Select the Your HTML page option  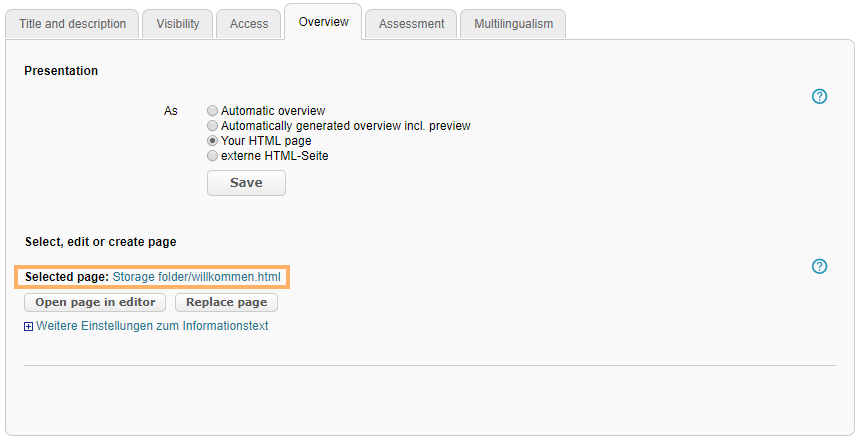point(212,141)
